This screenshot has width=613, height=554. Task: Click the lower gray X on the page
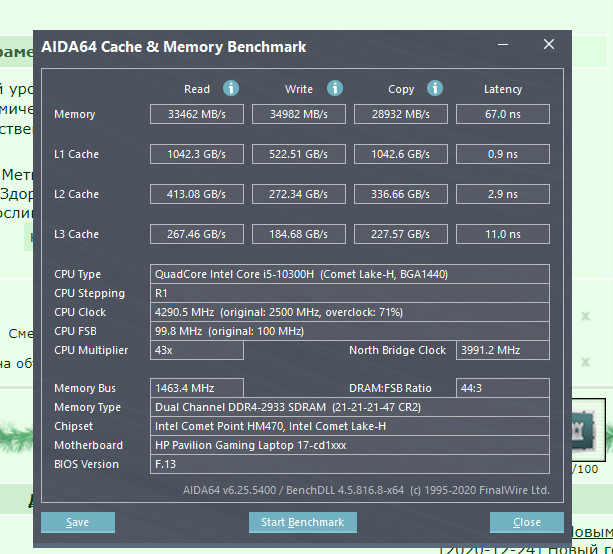coord(585,362)
